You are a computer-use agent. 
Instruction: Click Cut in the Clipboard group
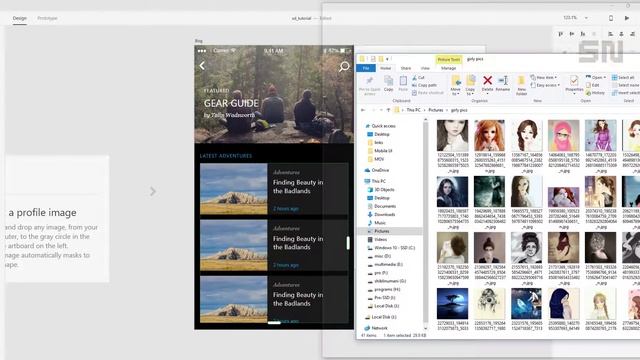tap(418, 77)
